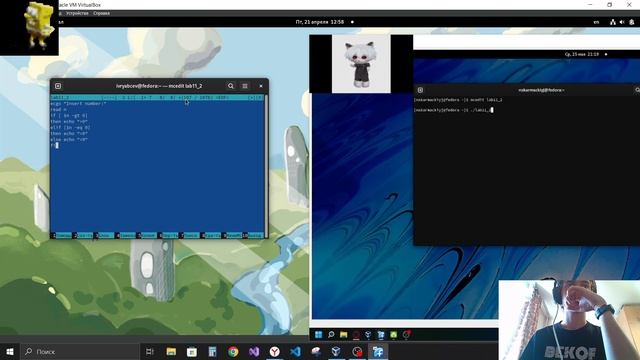Open the Paint icon on the taskbar
This screenshot has height=360, width=640.
(316, 351)
